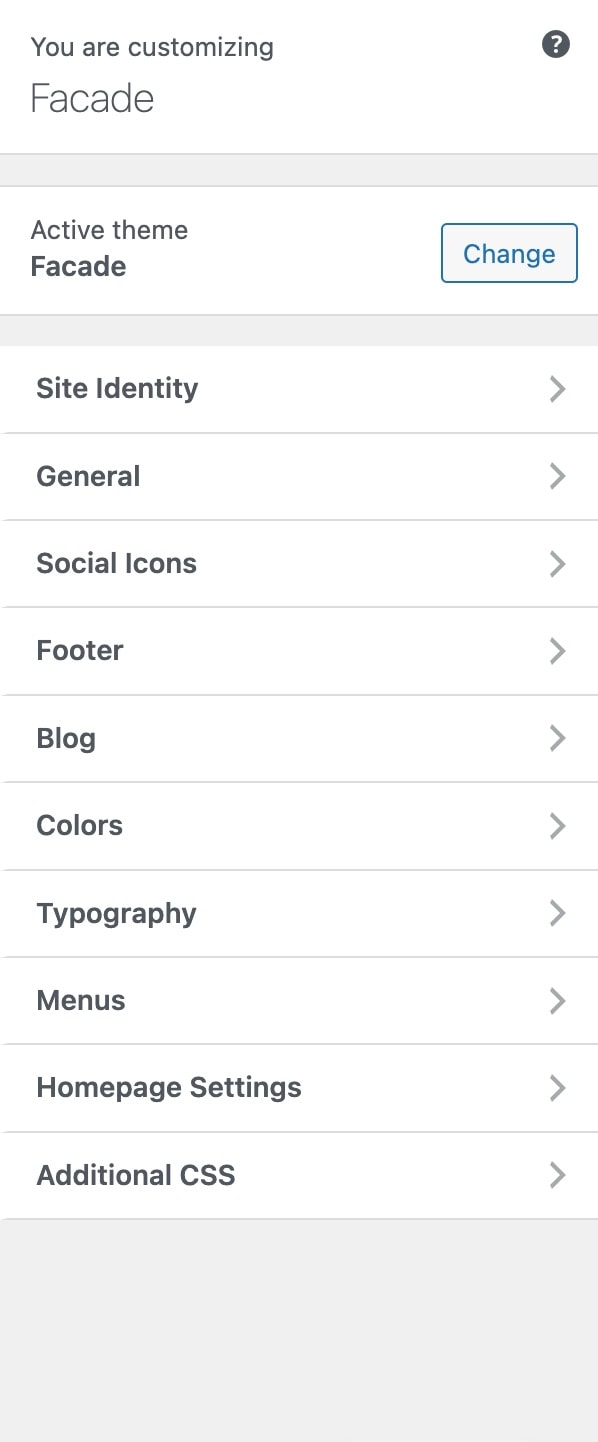The image size is (598, 1442).
Task: Change the active Facade theme
Action: pyautogui.click(x=509, y=253)
